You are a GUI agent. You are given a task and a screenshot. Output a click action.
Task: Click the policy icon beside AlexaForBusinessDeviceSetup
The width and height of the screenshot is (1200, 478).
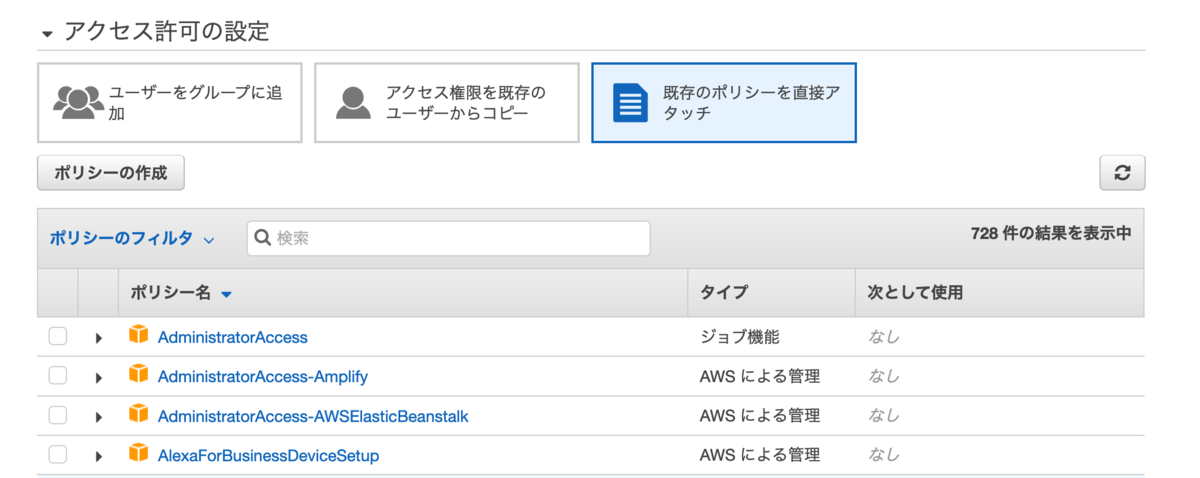tap(138, 454)
